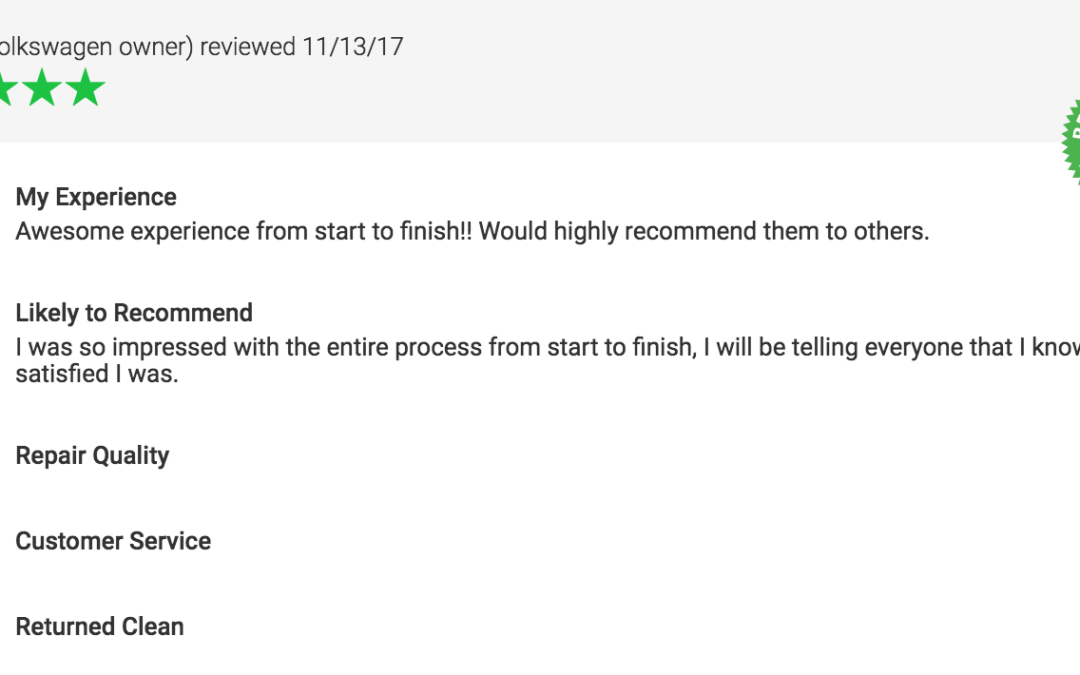This screenshot has width=1080, height=675.
Task: Click the rightmost green rating star
Action: pos(85,87)
